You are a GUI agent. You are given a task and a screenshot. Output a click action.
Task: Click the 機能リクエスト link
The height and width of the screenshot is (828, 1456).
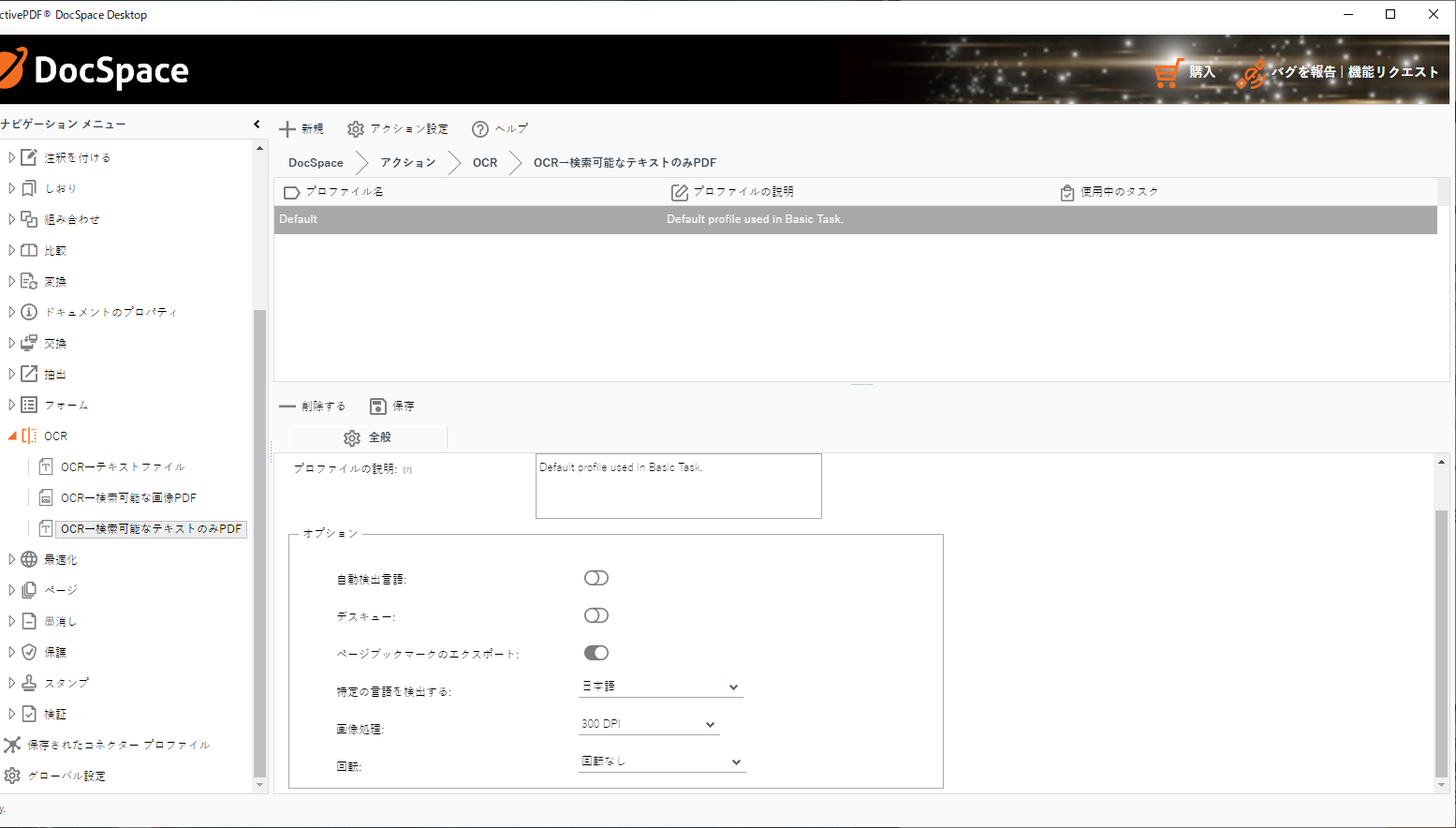coord(1393,72)
